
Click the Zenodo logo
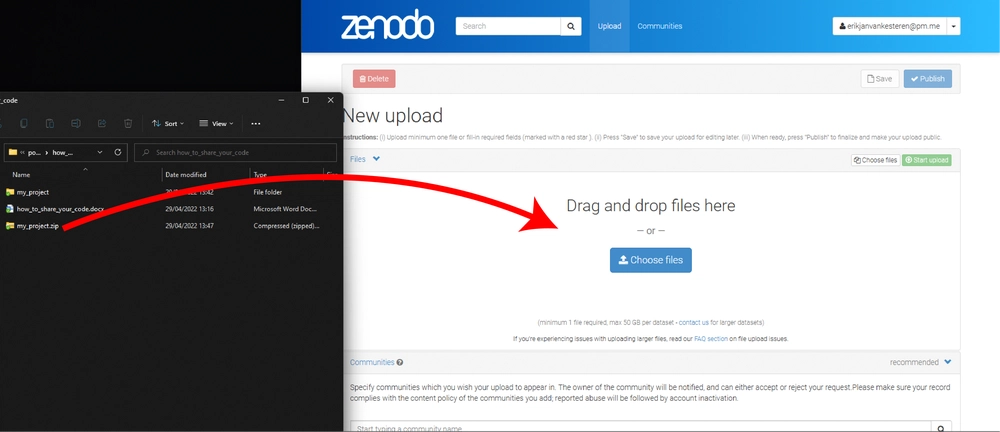[387, 26]
